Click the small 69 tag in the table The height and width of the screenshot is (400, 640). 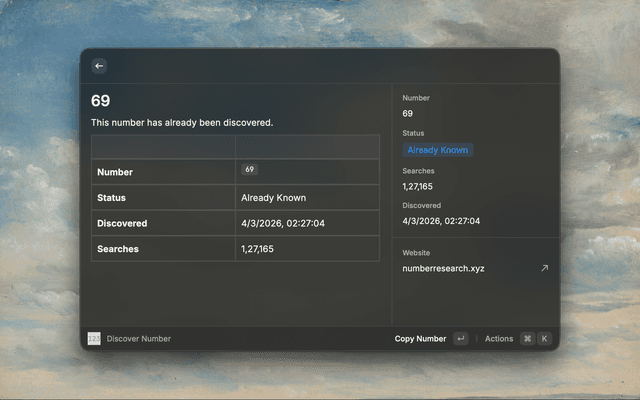[x=249, y=170]
